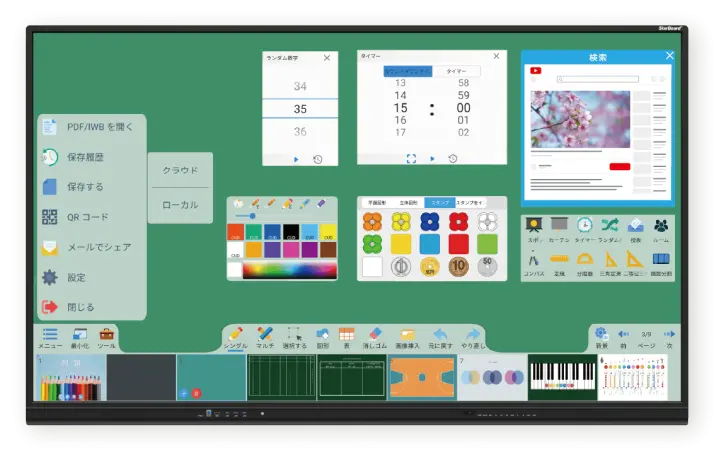The image size is (726, 460).
Task: Open the piano keyboard page thumbnail
Action: click(x=562, y=378)
